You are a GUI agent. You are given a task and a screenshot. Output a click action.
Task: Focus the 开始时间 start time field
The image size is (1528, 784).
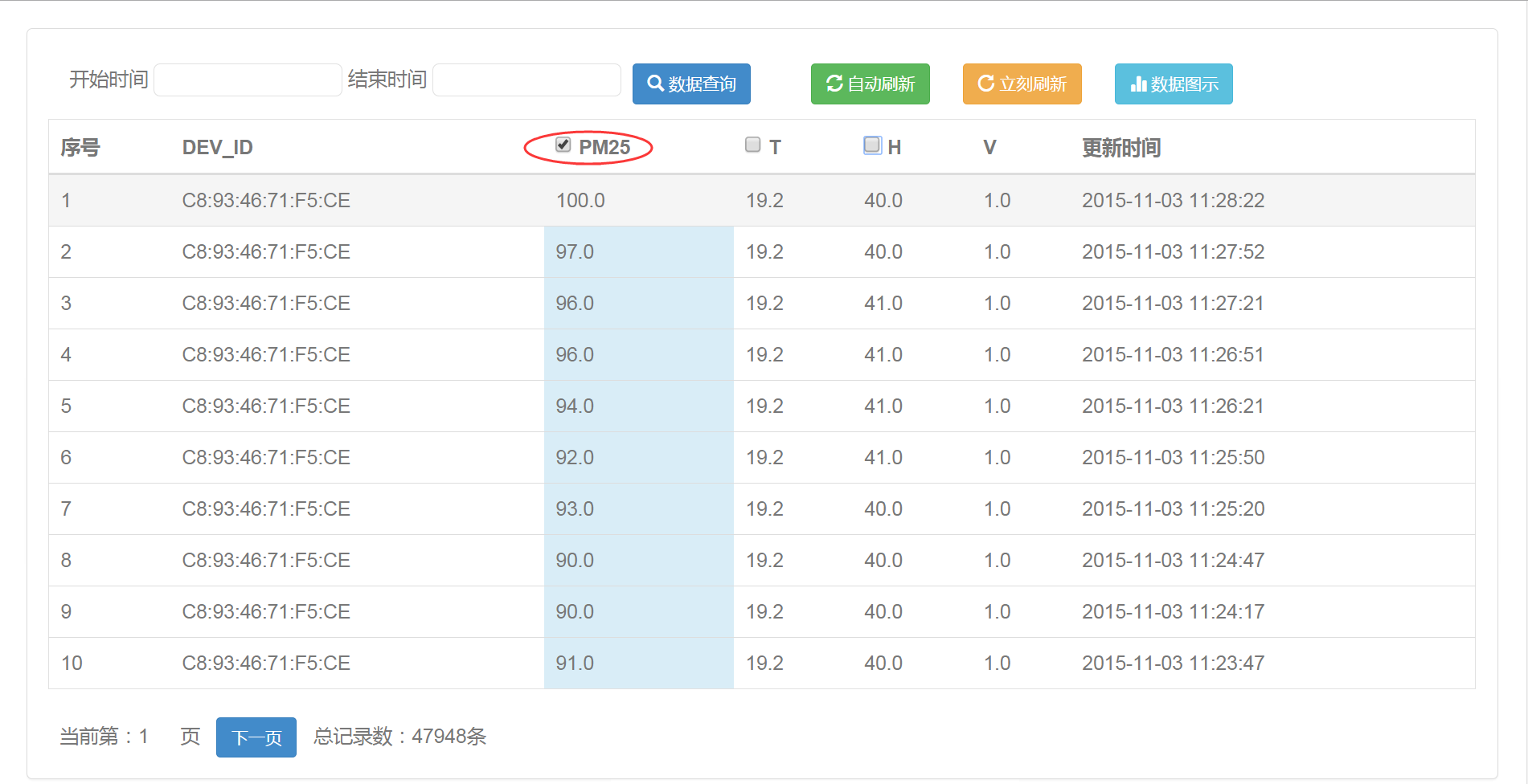pyautogui.click(x=248, y=80)
